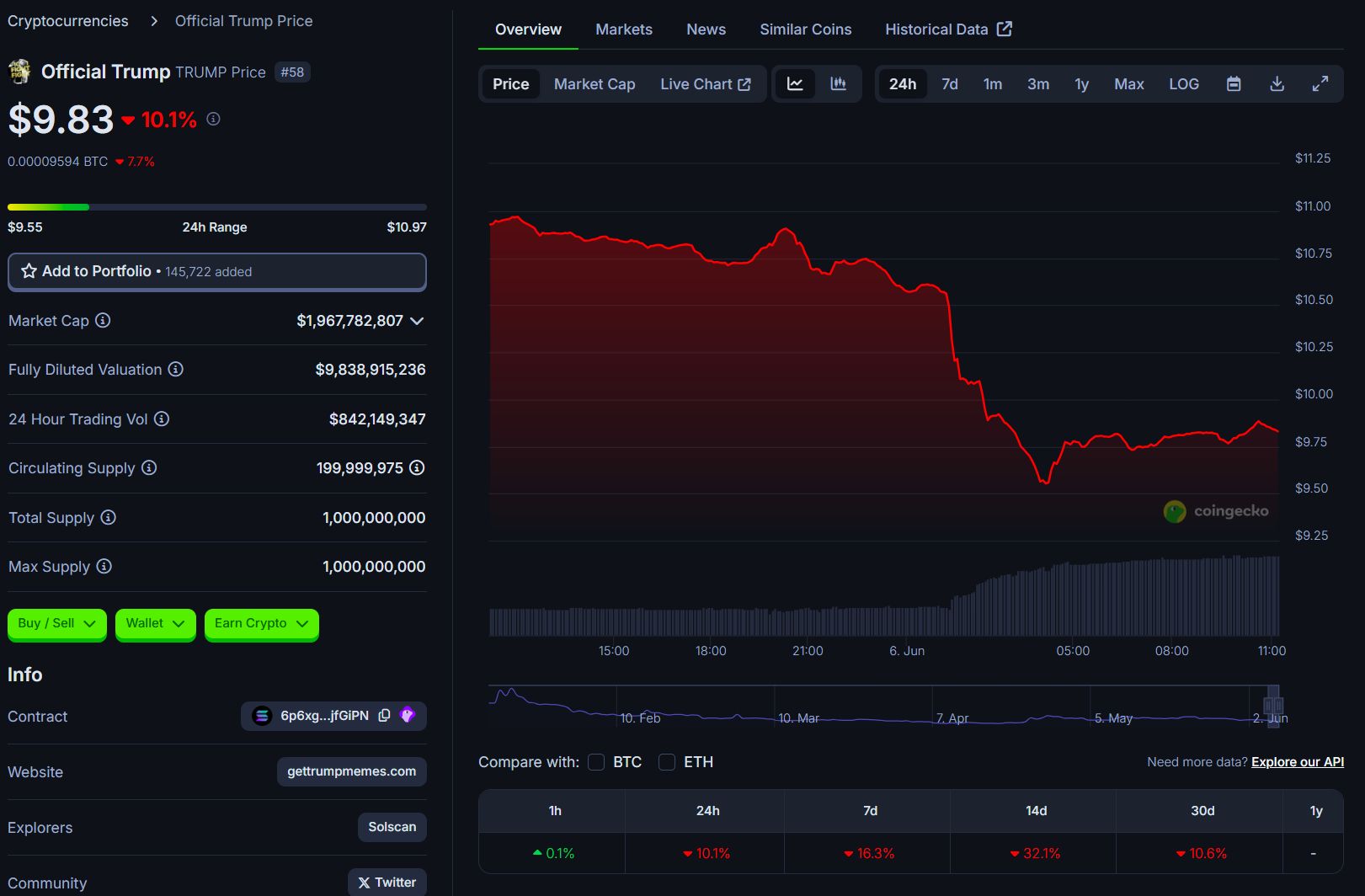The height and width of the screenshot is (896, 1365).
Task: Select the 1m timeframe
Action: click(x=993, y=83)
